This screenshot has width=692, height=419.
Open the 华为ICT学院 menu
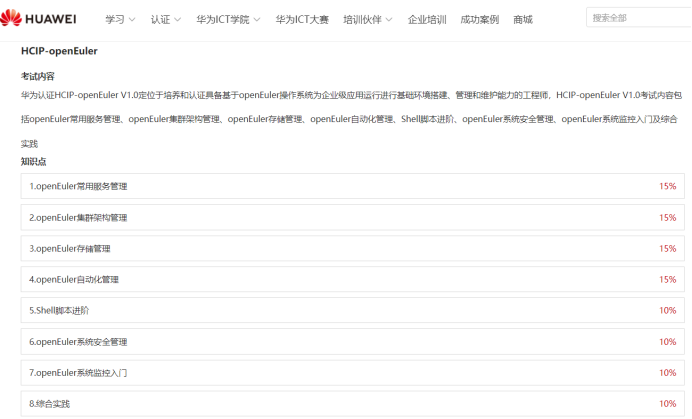(x=223, y=19)
